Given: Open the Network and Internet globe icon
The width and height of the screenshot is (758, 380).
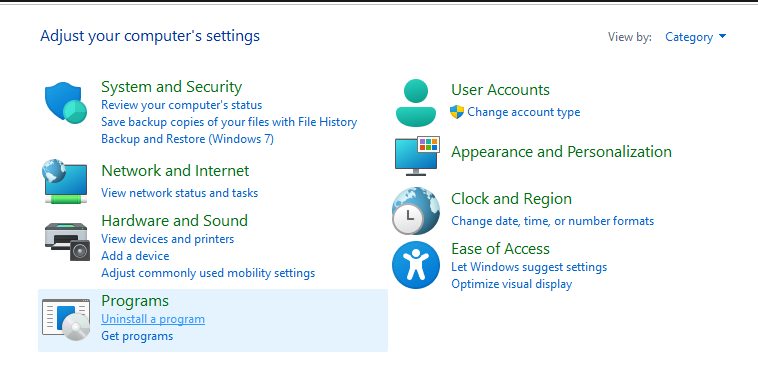Looking at the screenshot, I should coord(65,181).
